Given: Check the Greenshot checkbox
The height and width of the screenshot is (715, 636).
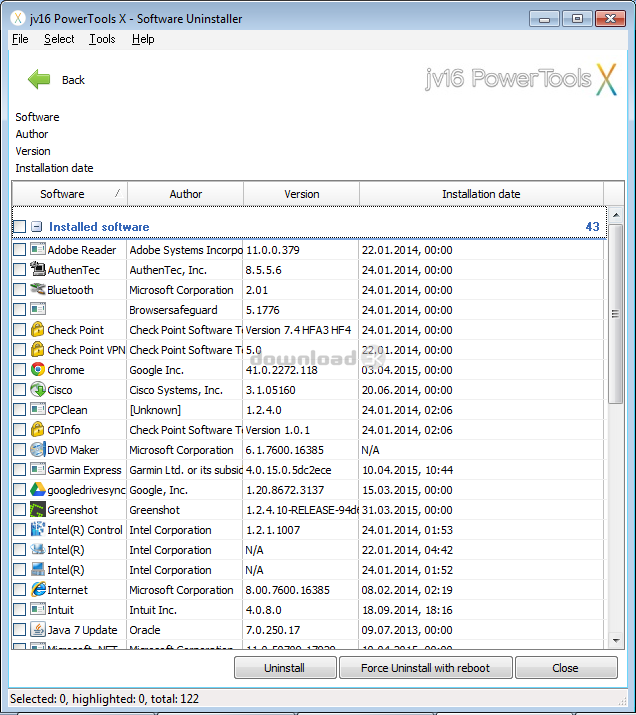Looking at the screenshot, I should click(x=20, y=510).
